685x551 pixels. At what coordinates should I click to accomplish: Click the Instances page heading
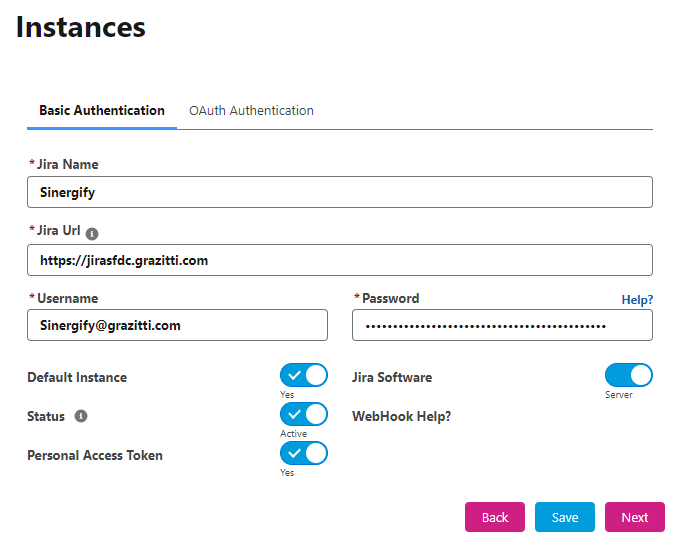coord(80,27)
